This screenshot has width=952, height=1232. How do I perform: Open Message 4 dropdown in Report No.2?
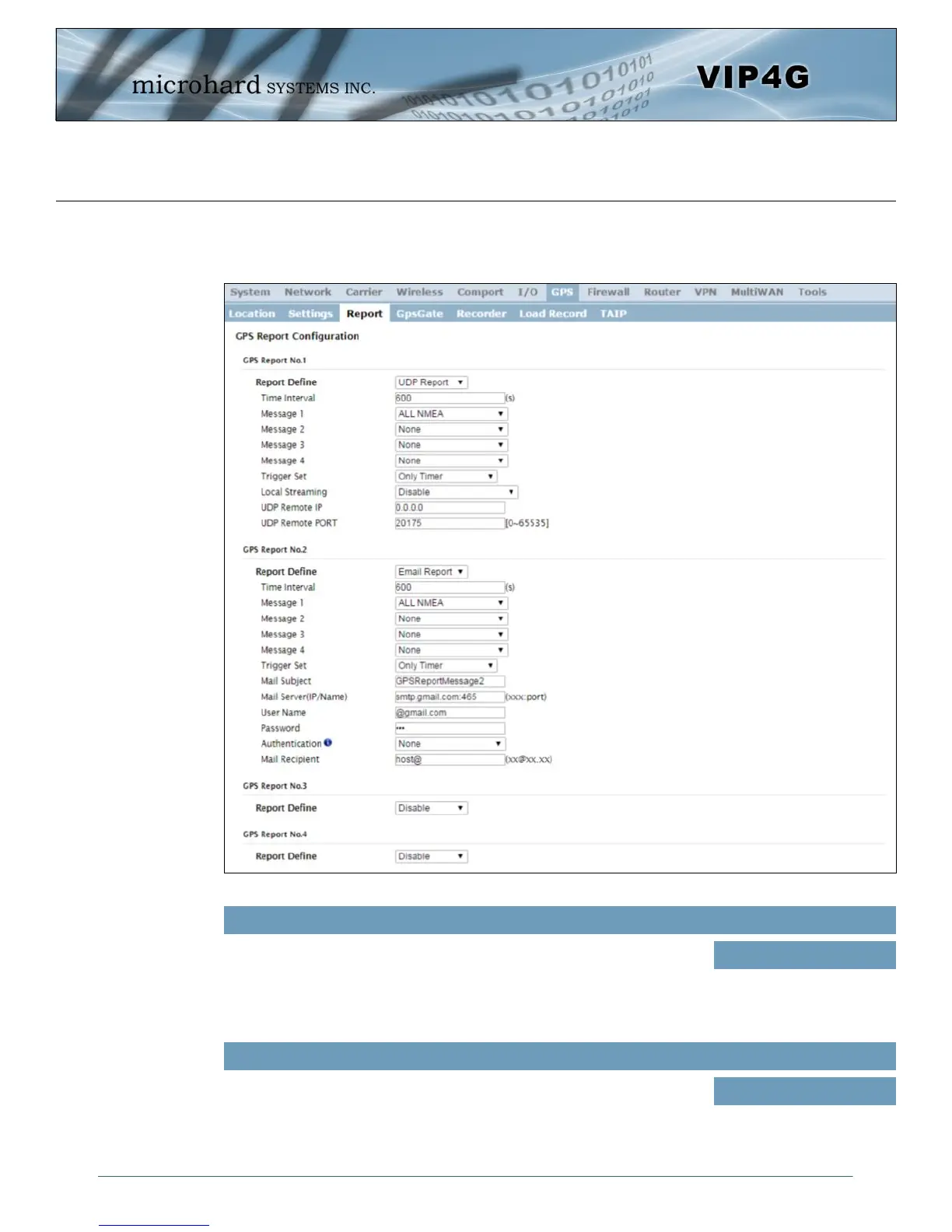(451, 650)
